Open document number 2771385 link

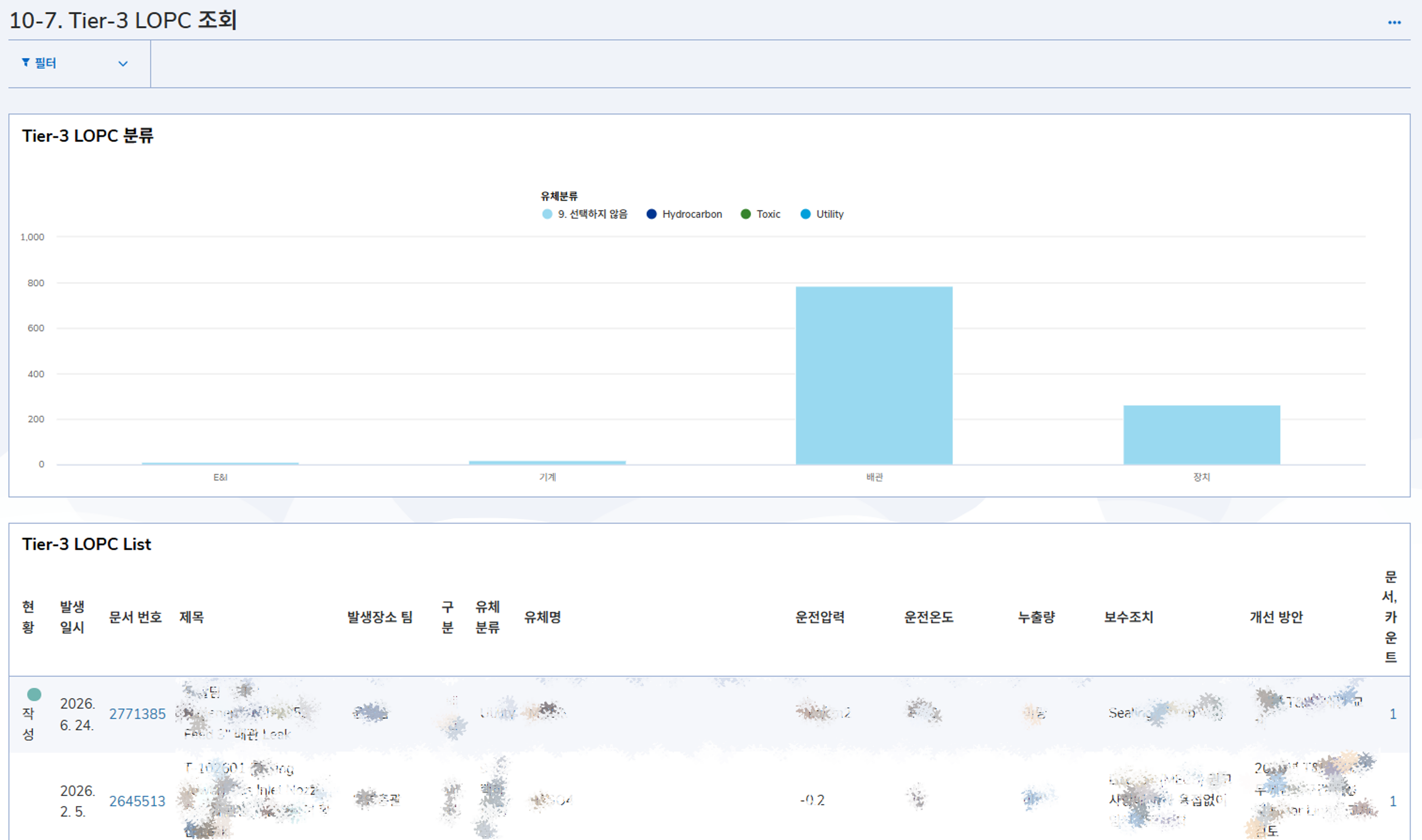coord(137,714)
